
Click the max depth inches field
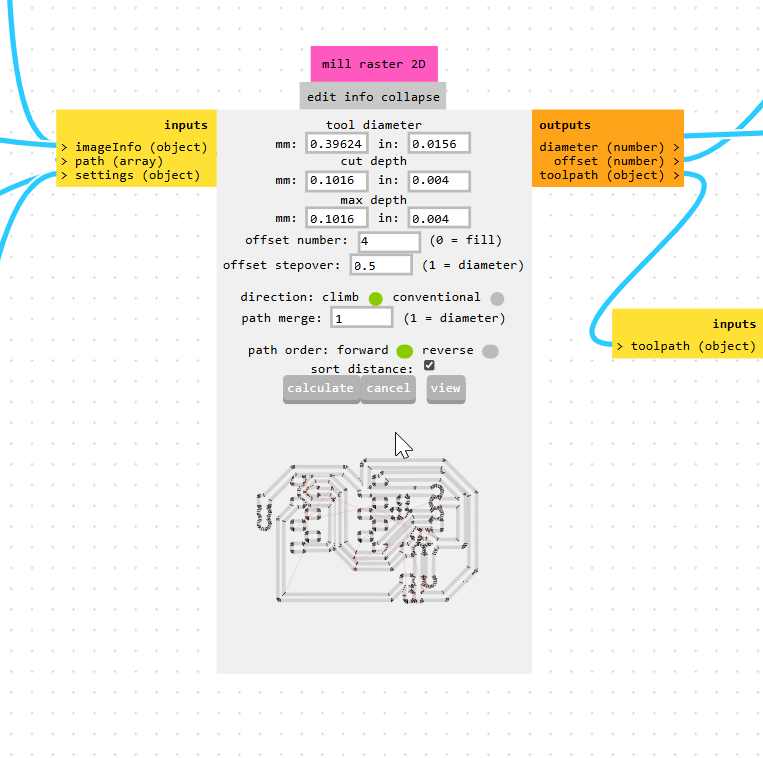(439, 218)
